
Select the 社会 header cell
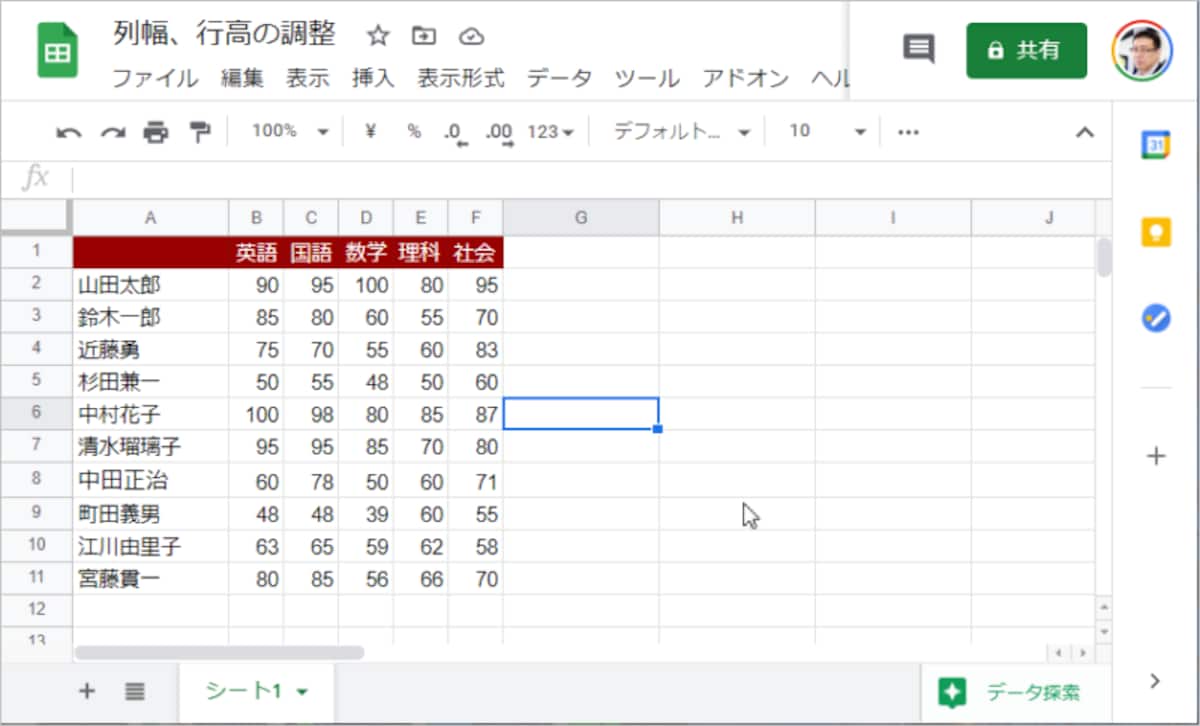coord(475,253)
